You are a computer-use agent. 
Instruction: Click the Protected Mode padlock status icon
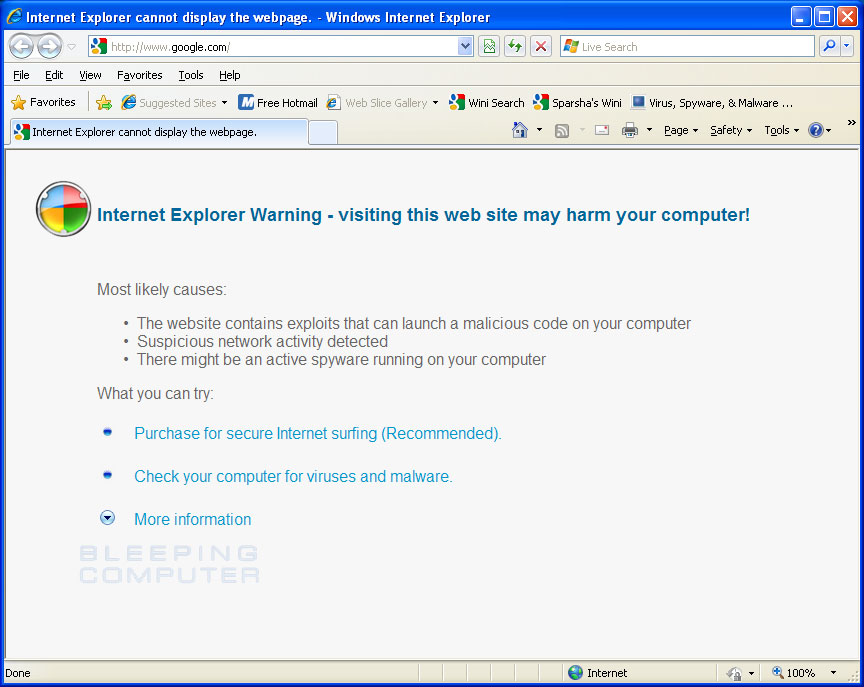point(734,673)
